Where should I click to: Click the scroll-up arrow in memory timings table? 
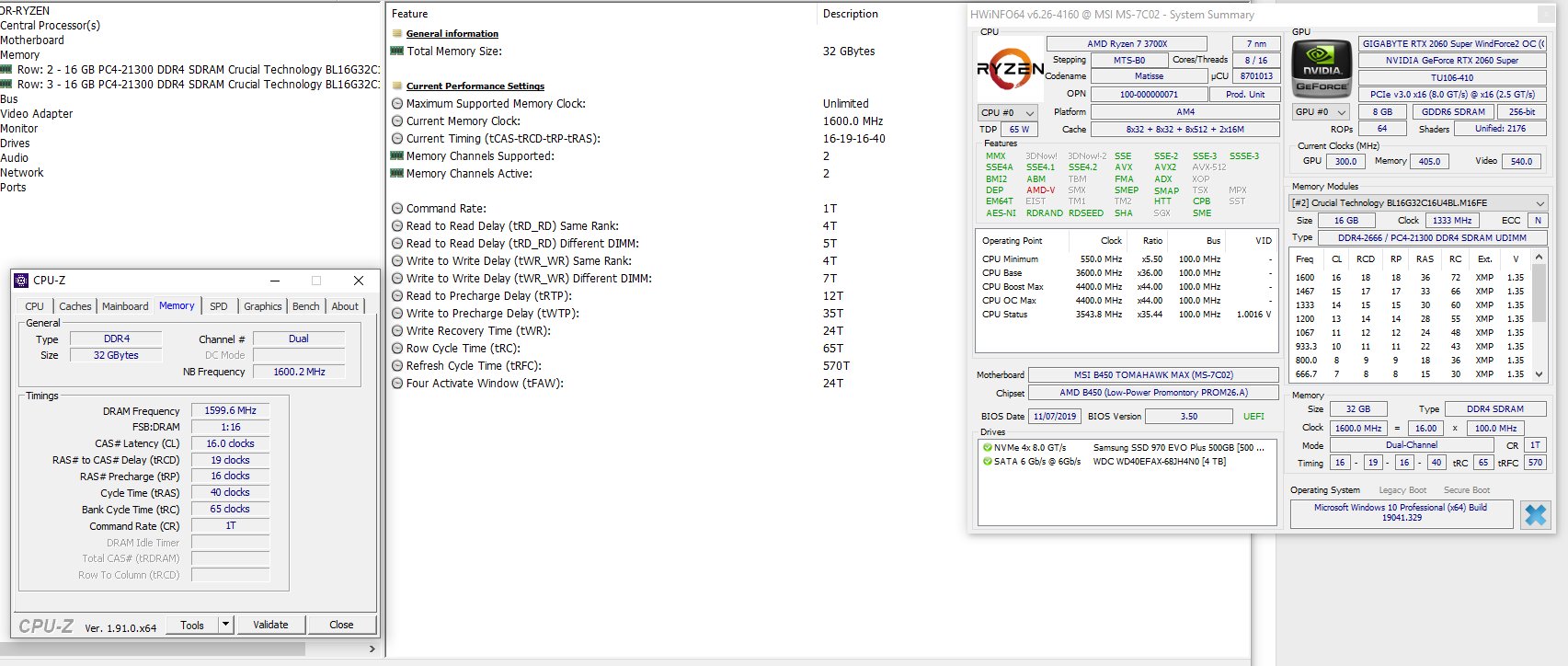click(x=1539, y=258)
